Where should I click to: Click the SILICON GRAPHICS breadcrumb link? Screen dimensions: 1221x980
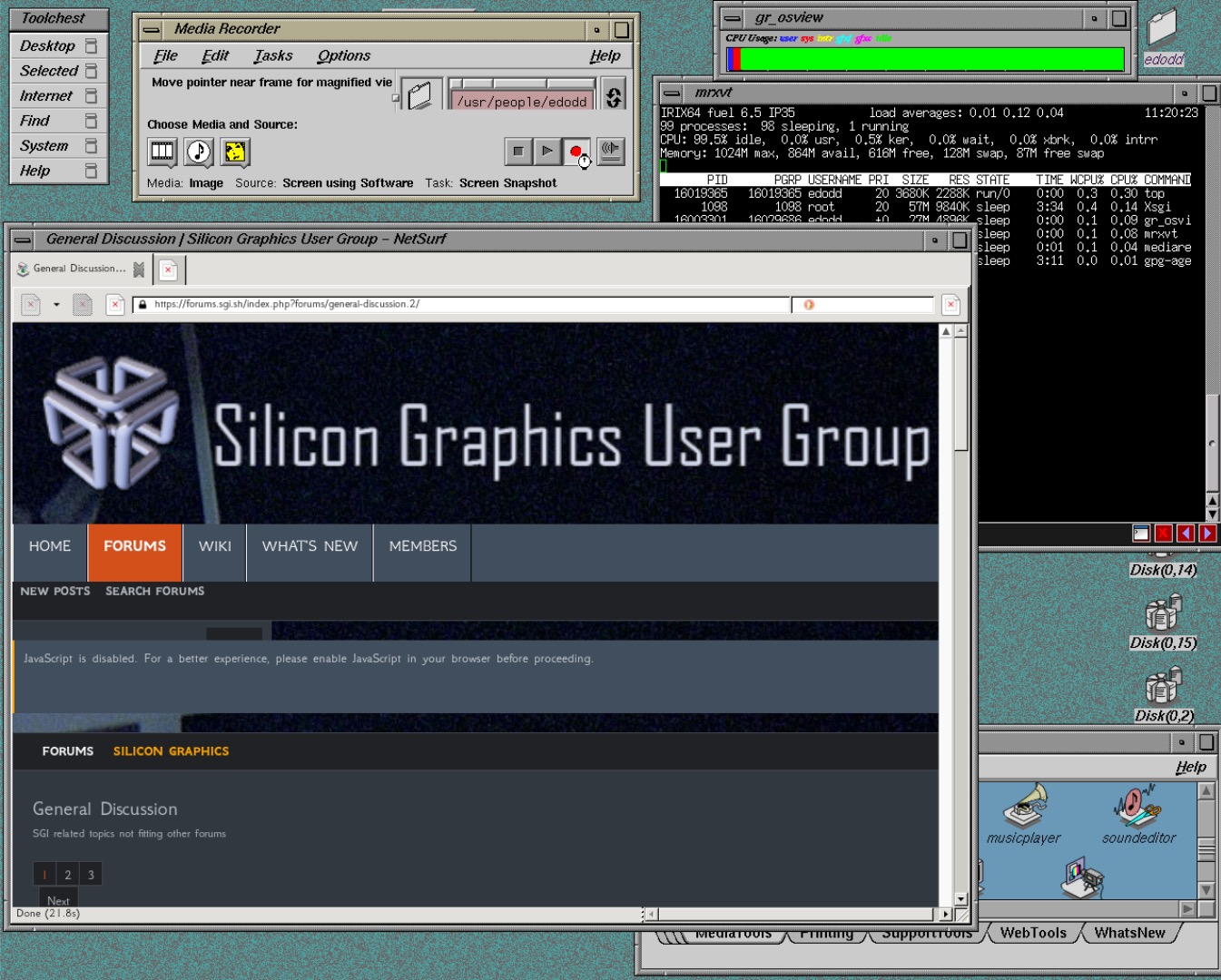[171, 751]
